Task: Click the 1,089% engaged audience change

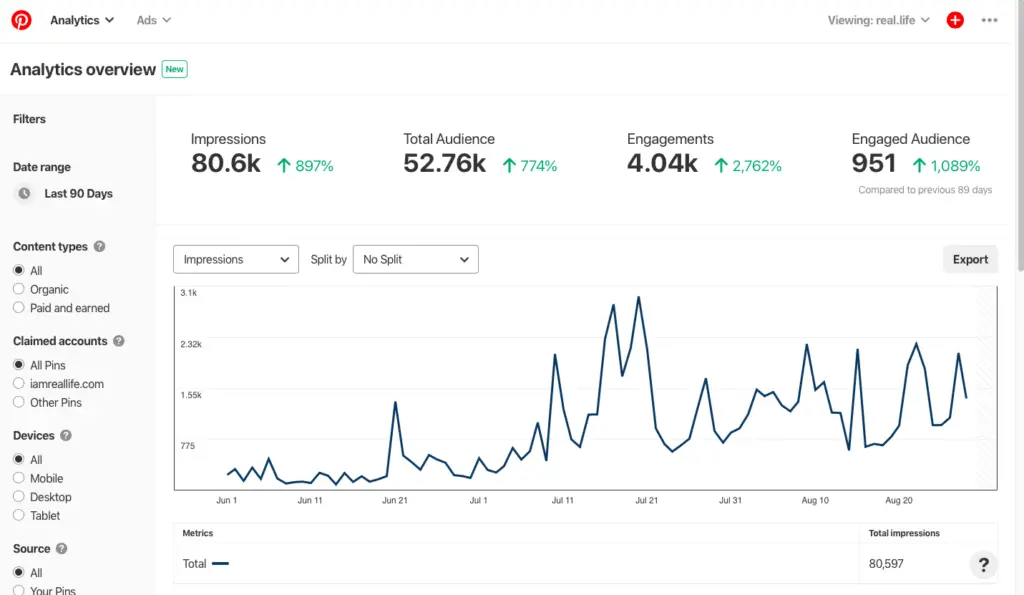Action: pos(955,166)
